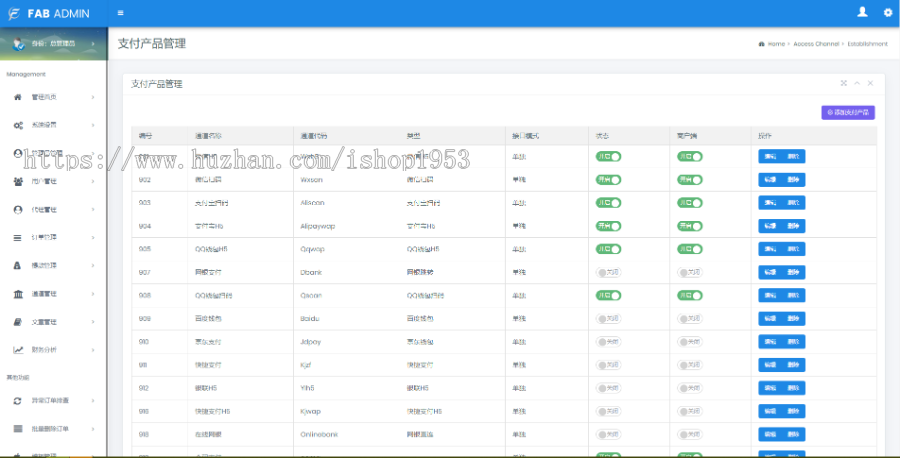Image resolution: width=900 pixels, height=458 pixels.
Task: Collapse the 支付产品管理 panel with the up chevron
Action: (x=857, y=83)
